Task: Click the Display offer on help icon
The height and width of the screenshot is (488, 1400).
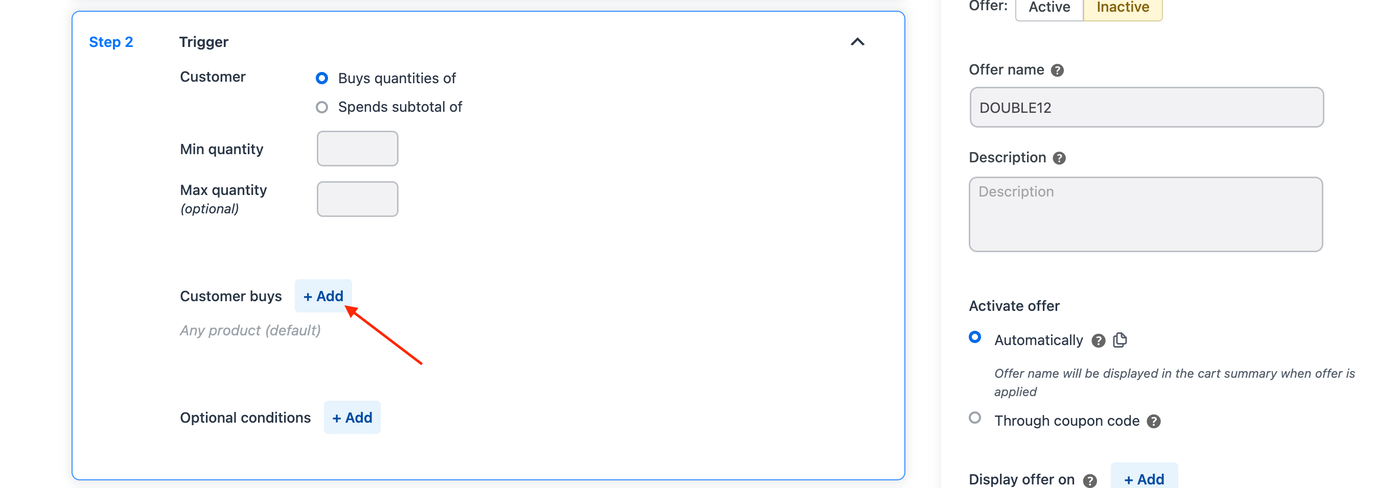Action: click(1089, 480)
